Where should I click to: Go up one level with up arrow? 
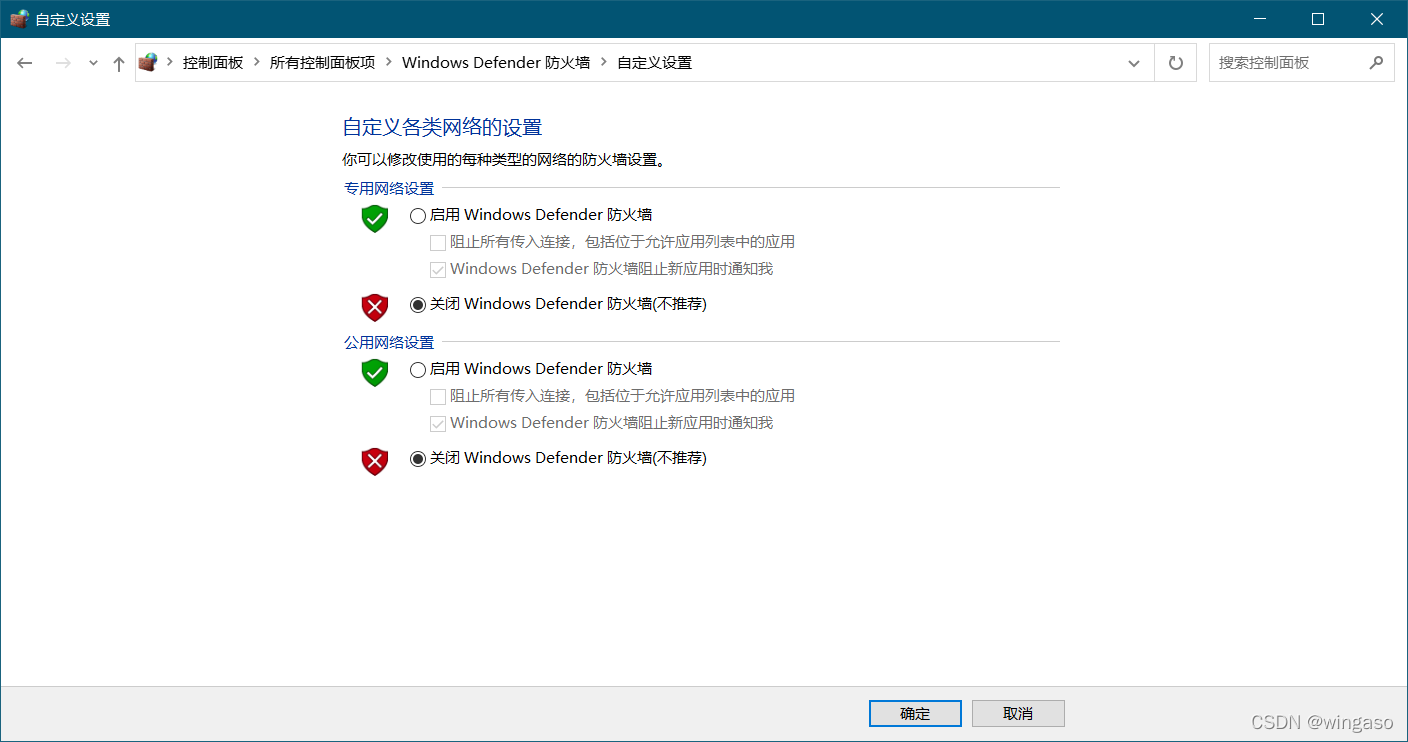pos(119,63)
